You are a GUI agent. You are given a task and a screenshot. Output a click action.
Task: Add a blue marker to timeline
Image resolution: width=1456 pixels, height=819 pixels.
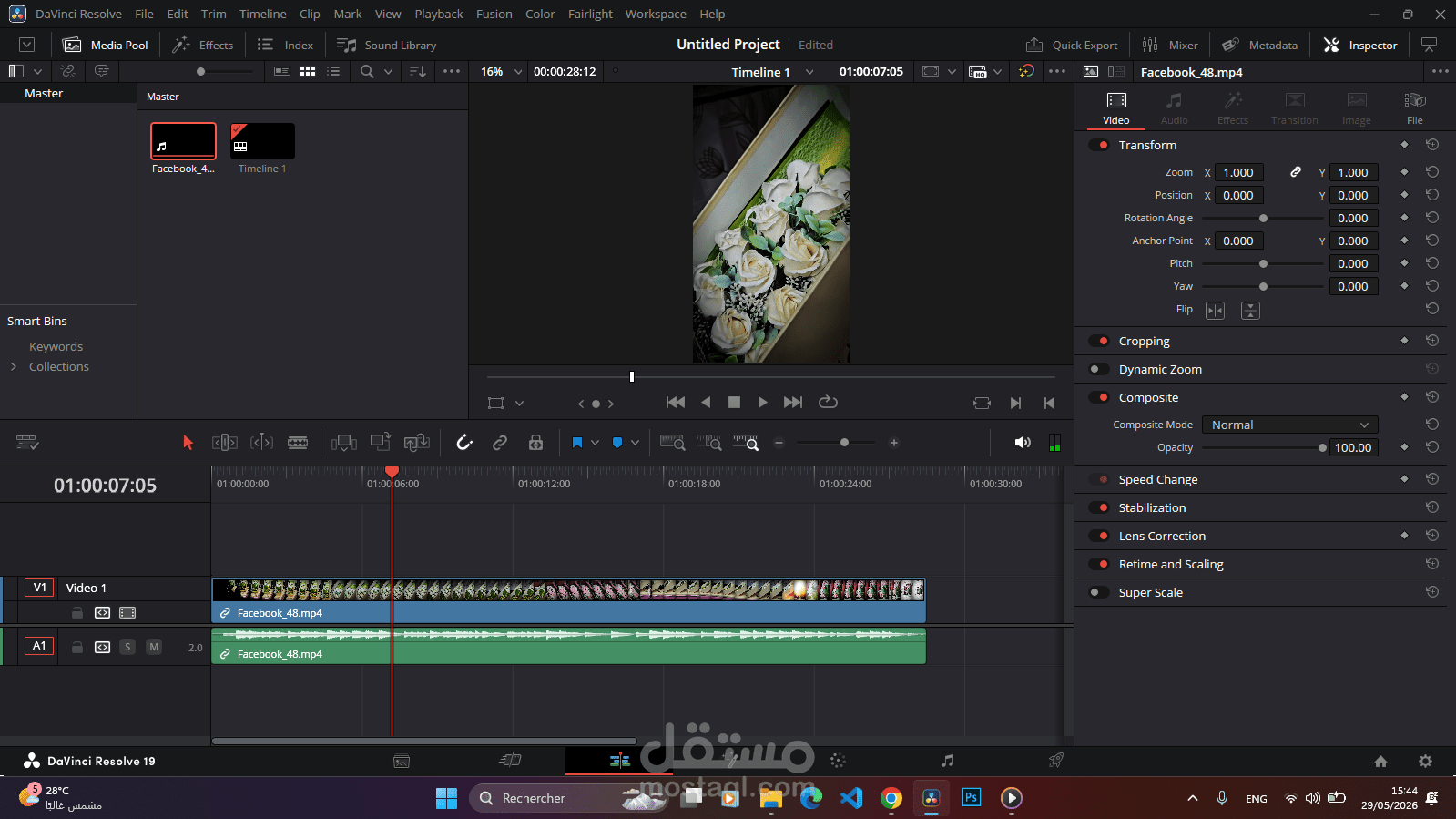(x=617, y=443)
